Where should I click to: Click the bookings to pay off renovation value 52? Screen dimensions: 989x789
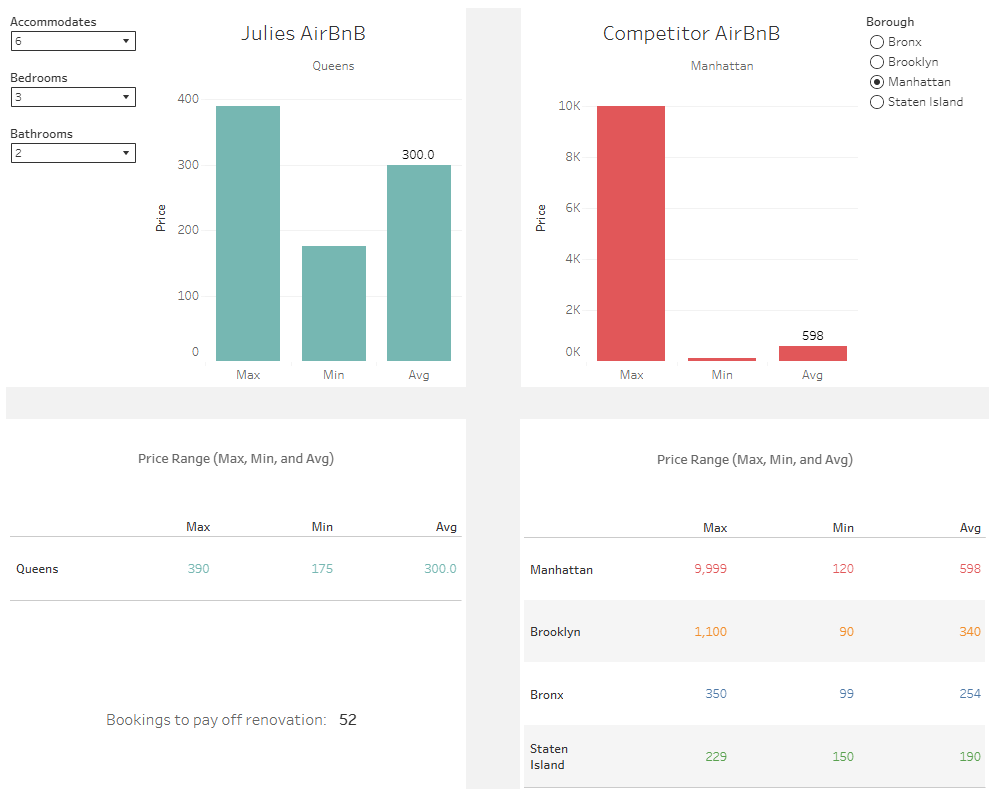pyautogui.click(x=348, y=720)
